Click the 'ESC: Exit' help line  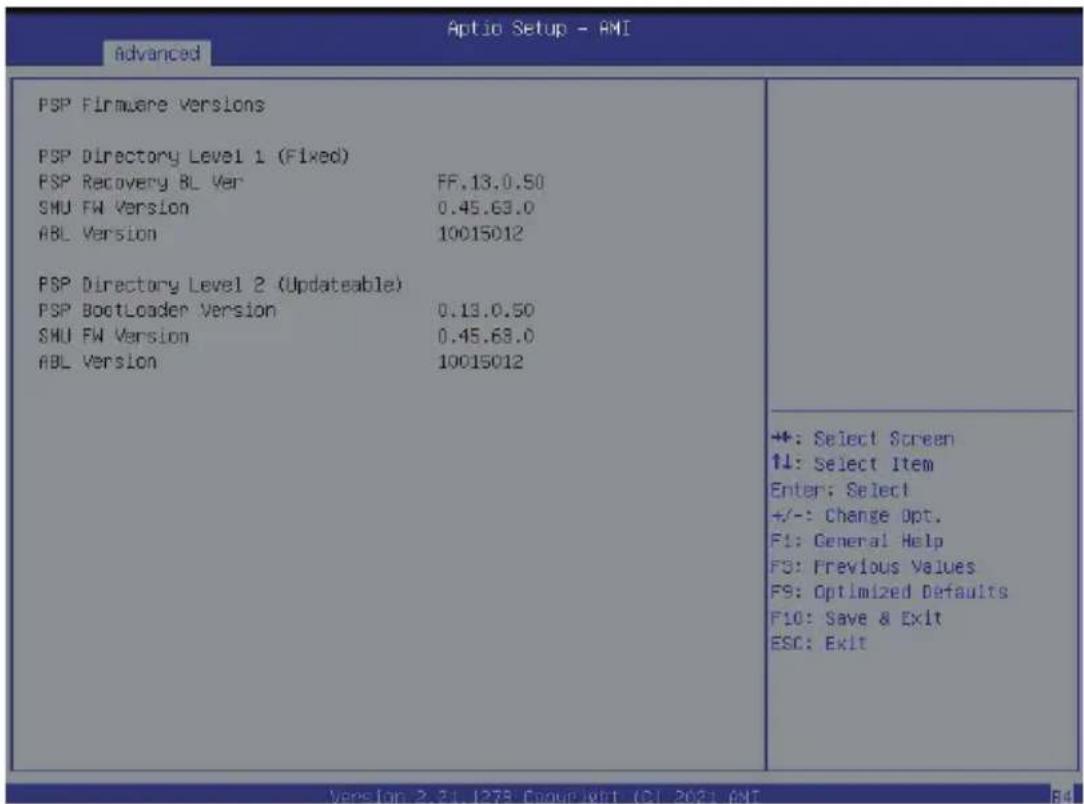(x=819, y=644)
